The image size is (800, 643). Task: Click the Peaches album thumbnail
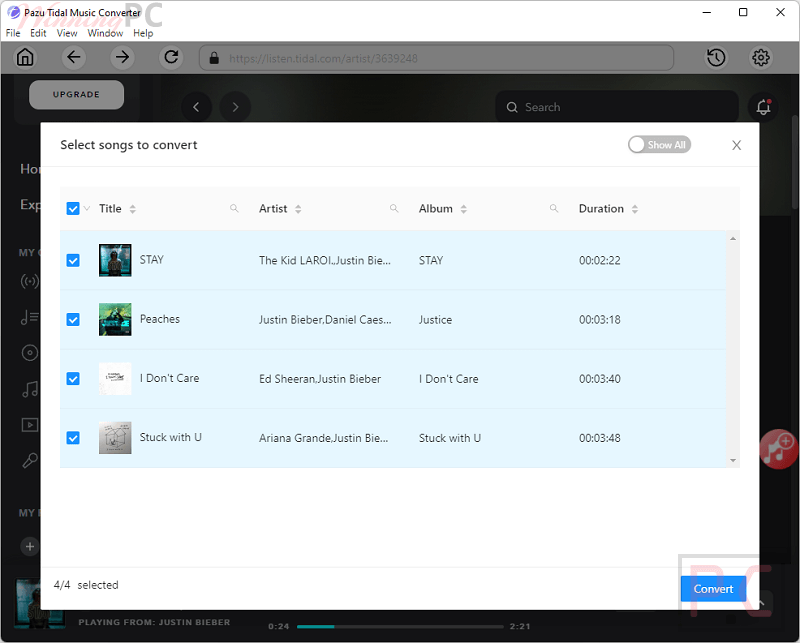[x=115, y=319]
